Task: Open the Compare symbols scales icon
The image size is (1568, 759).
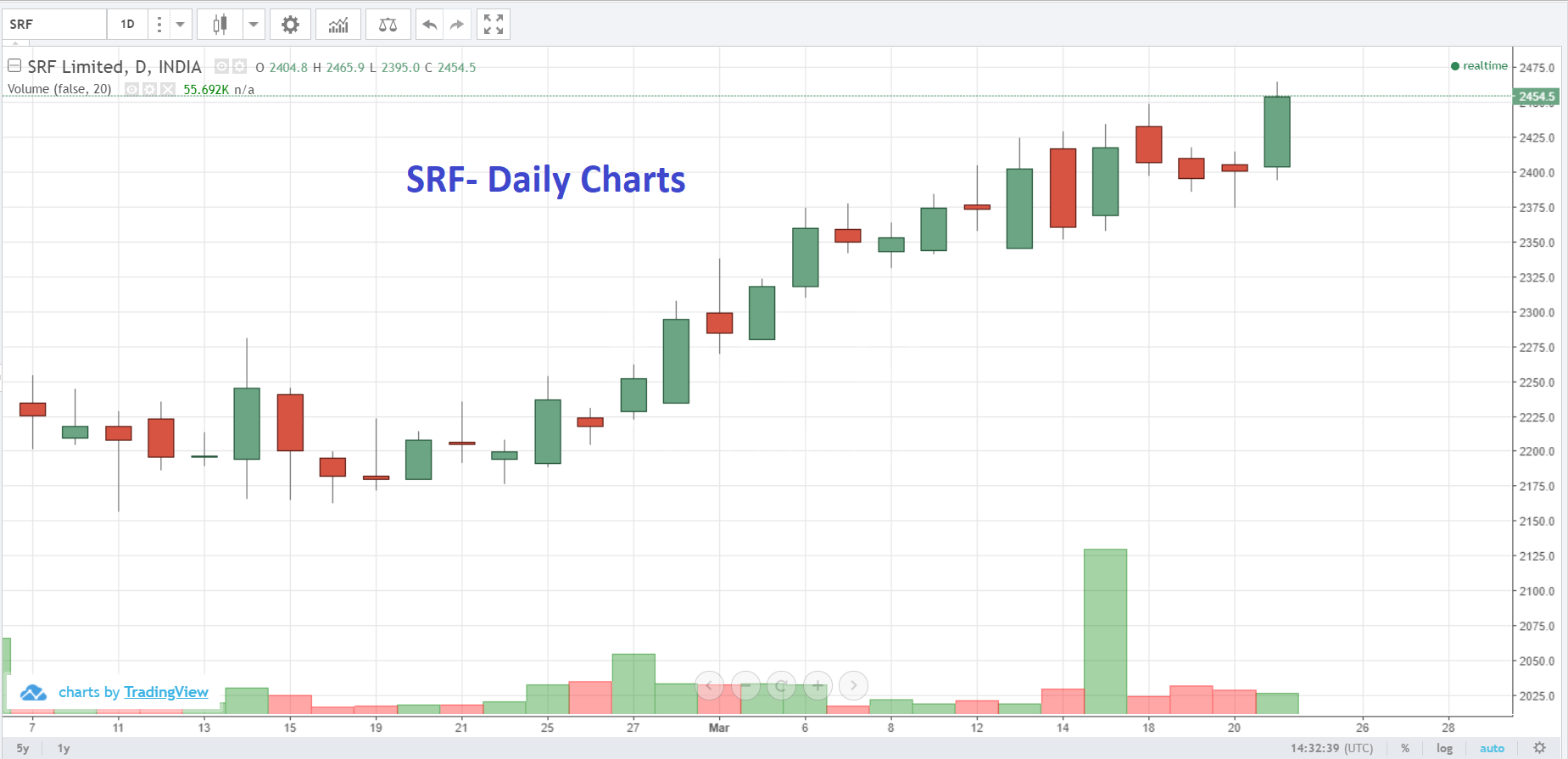Action: click(x=388, y=25)
